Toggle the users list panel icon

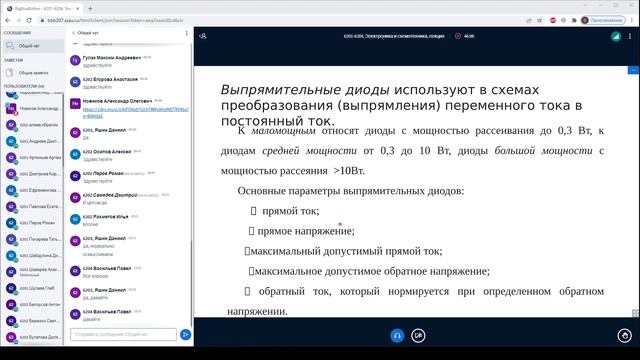(x=202, y=36)
